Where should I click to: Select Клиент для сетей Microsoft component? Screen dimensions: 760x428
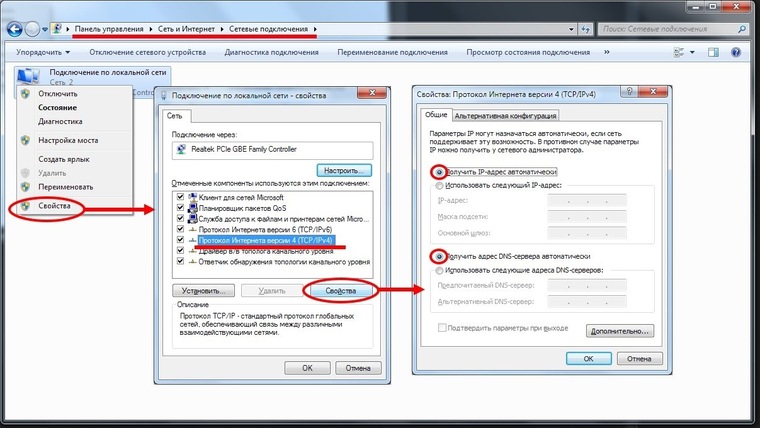click(240, 197)
